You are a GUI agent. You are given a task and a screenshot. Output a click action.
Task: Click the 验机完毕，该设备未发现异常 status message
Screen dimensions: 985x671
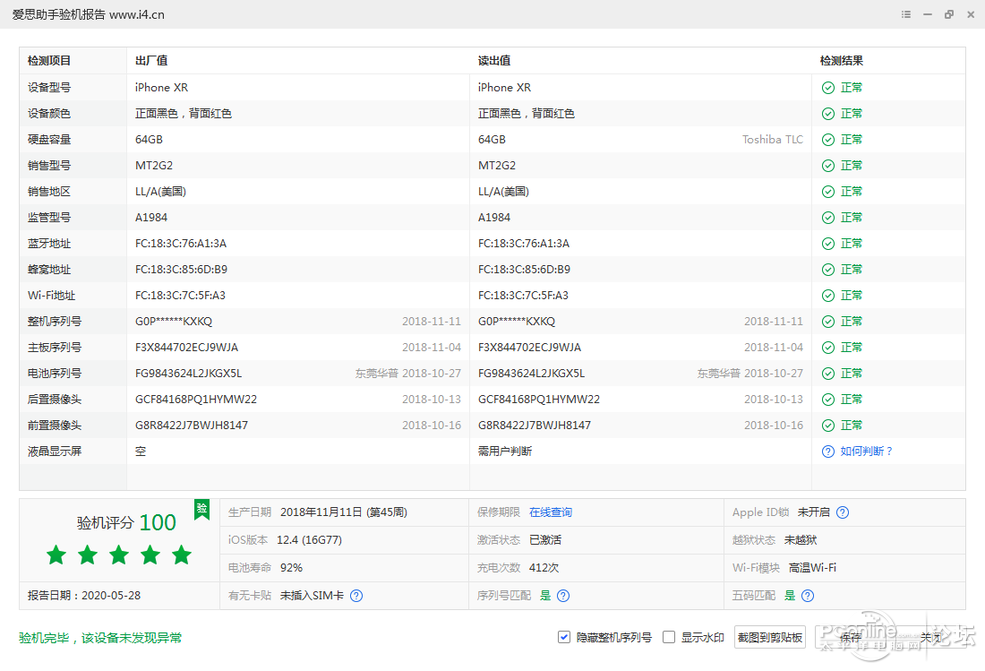tap(101, 638)
